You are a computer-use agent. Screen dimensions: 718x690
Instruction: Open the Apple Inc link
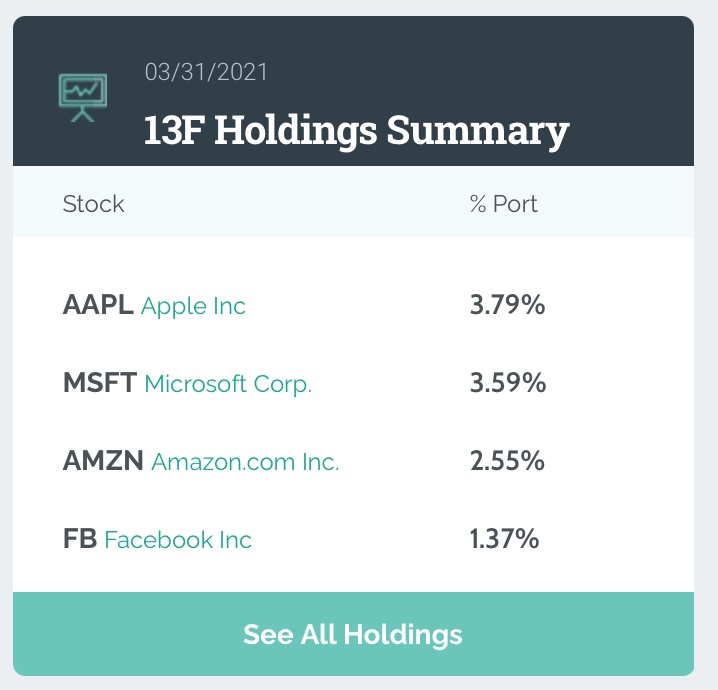pos(194,306)
